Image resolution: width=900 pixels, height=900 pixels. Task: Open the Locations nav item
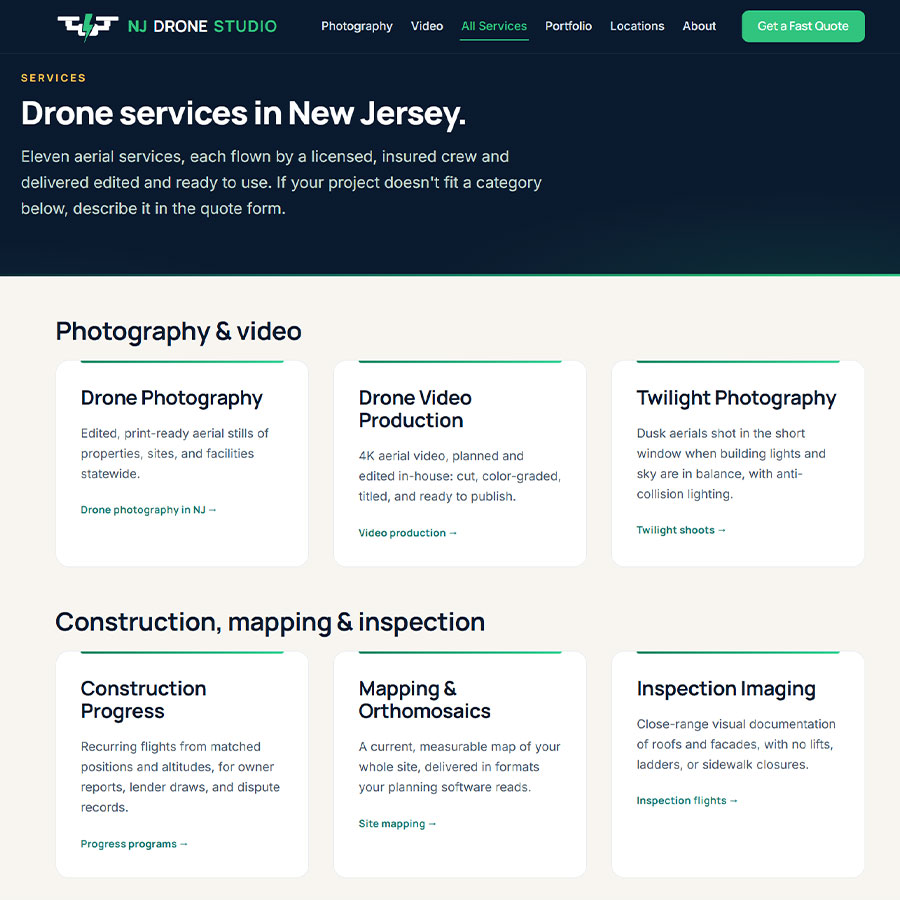click(637, 26)
